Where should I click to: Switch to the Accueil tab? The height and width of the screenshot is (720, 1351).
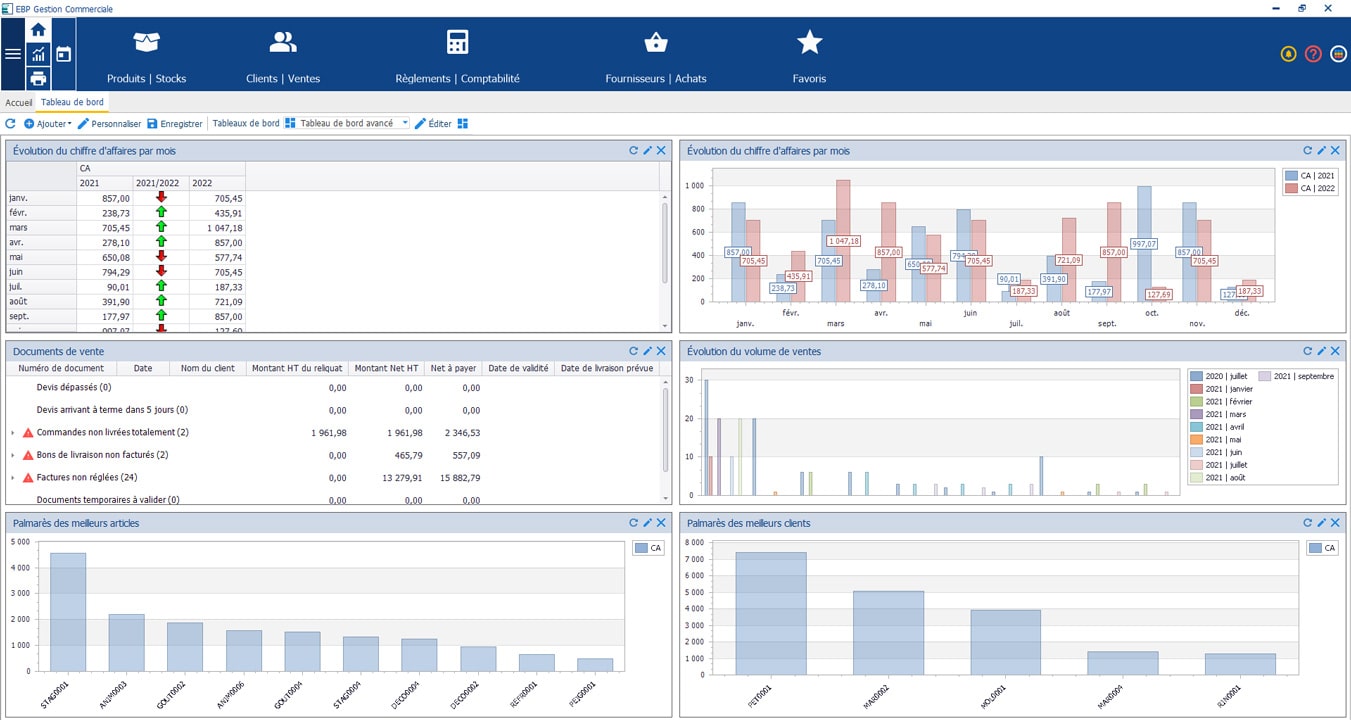click(x=18, y=101)
